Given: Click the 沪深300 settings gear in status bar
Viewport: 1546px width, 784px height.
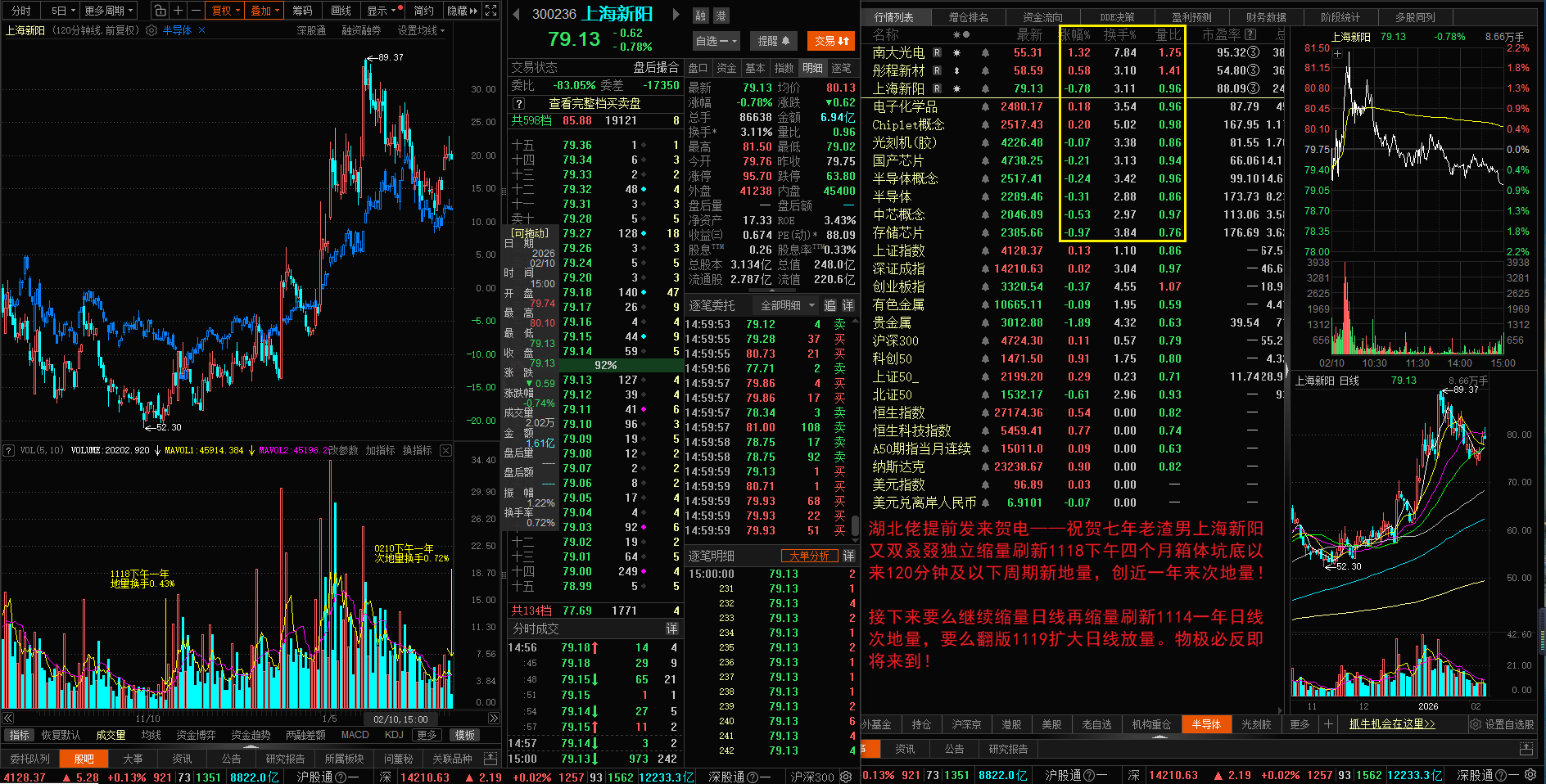Looking at the screenshot, I should (846, 777).
